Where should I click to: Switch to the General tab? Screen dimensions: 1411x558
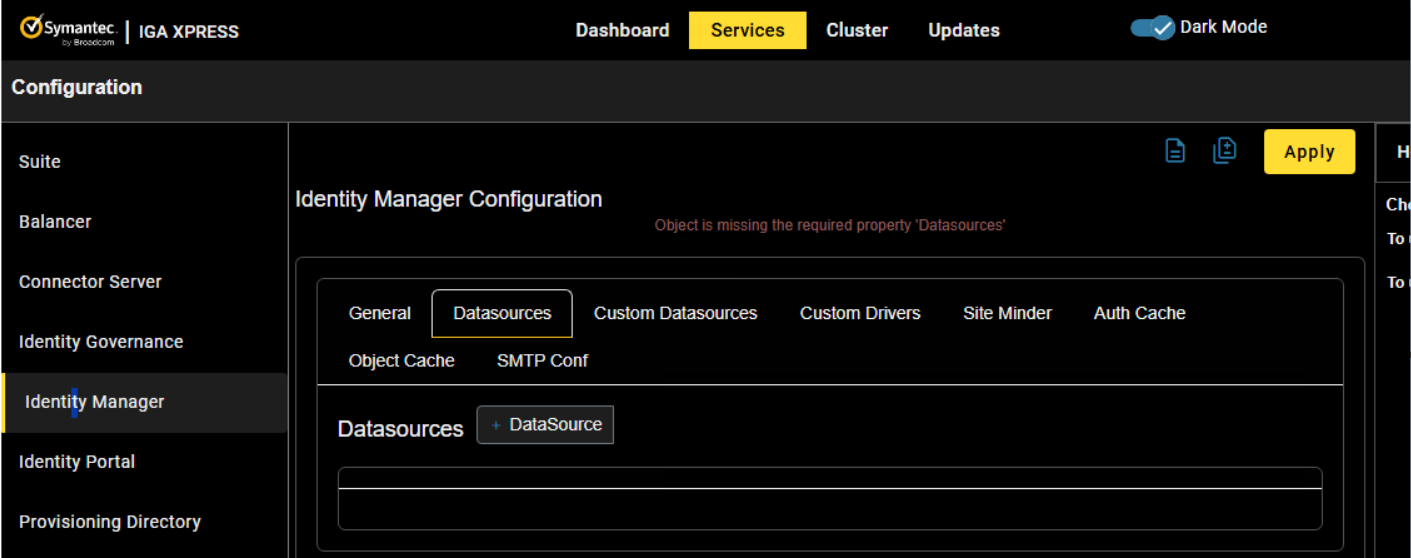tap(380, 313)
